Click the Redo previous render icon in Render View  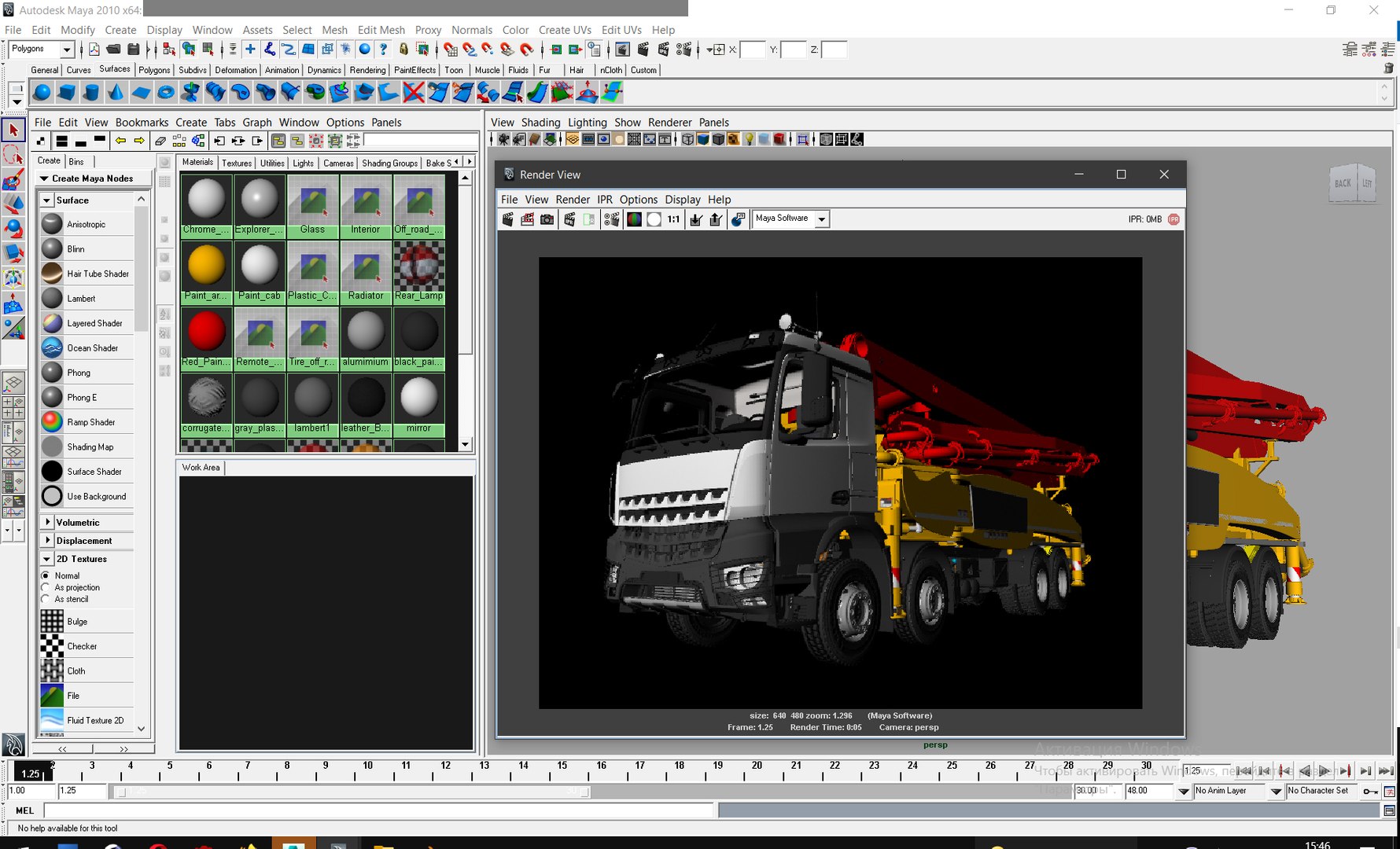tap(507, 219)
